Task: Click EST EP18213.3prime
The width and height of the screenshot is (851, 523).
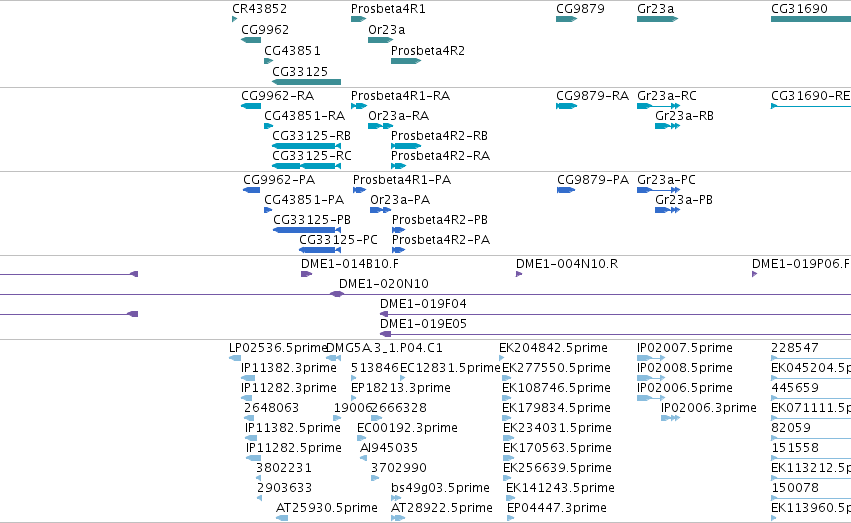Action: 401,388
